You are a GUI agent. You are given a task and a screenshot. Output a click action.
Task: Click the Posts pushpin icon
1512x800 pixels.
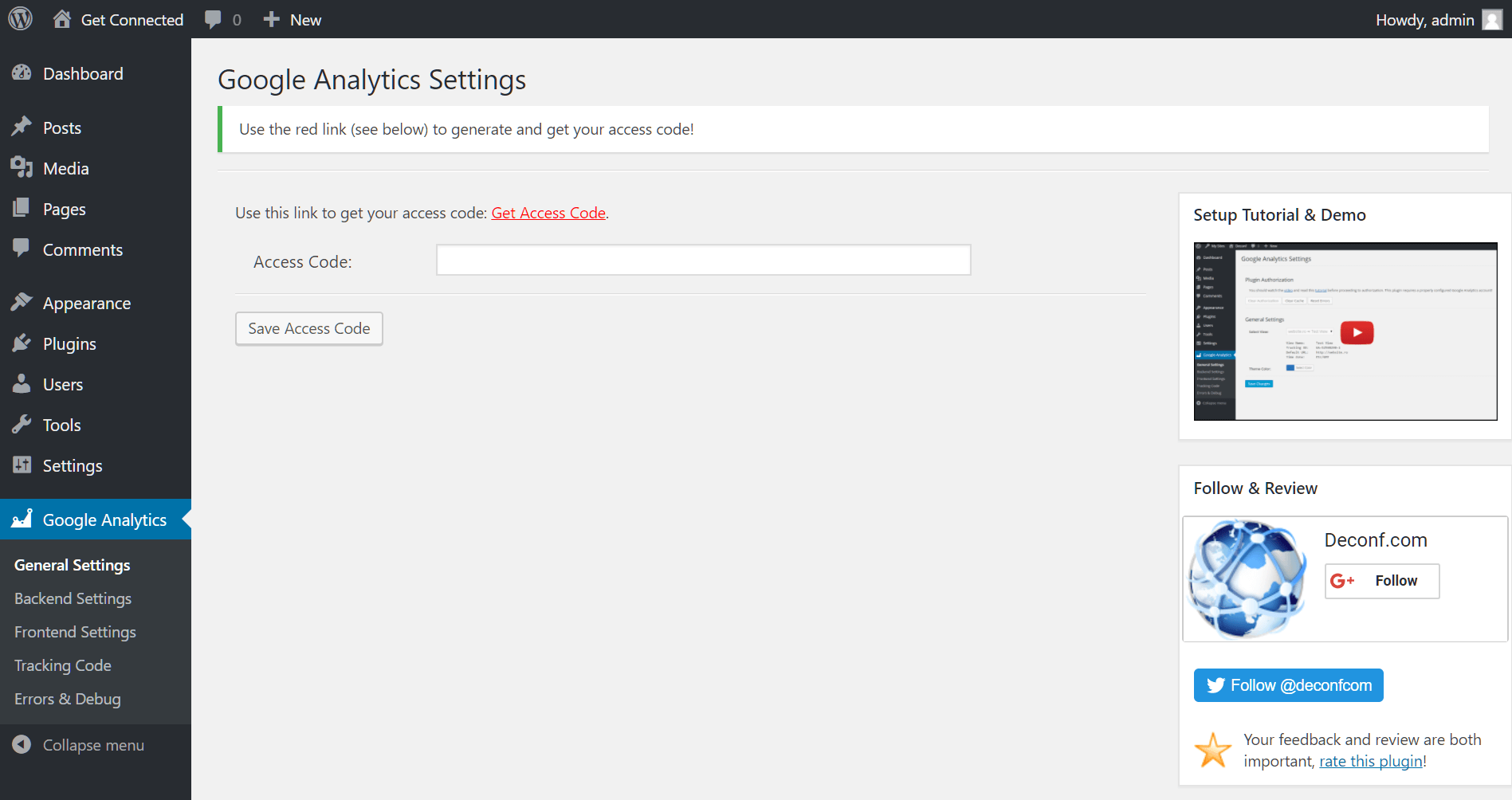[22, 127]
